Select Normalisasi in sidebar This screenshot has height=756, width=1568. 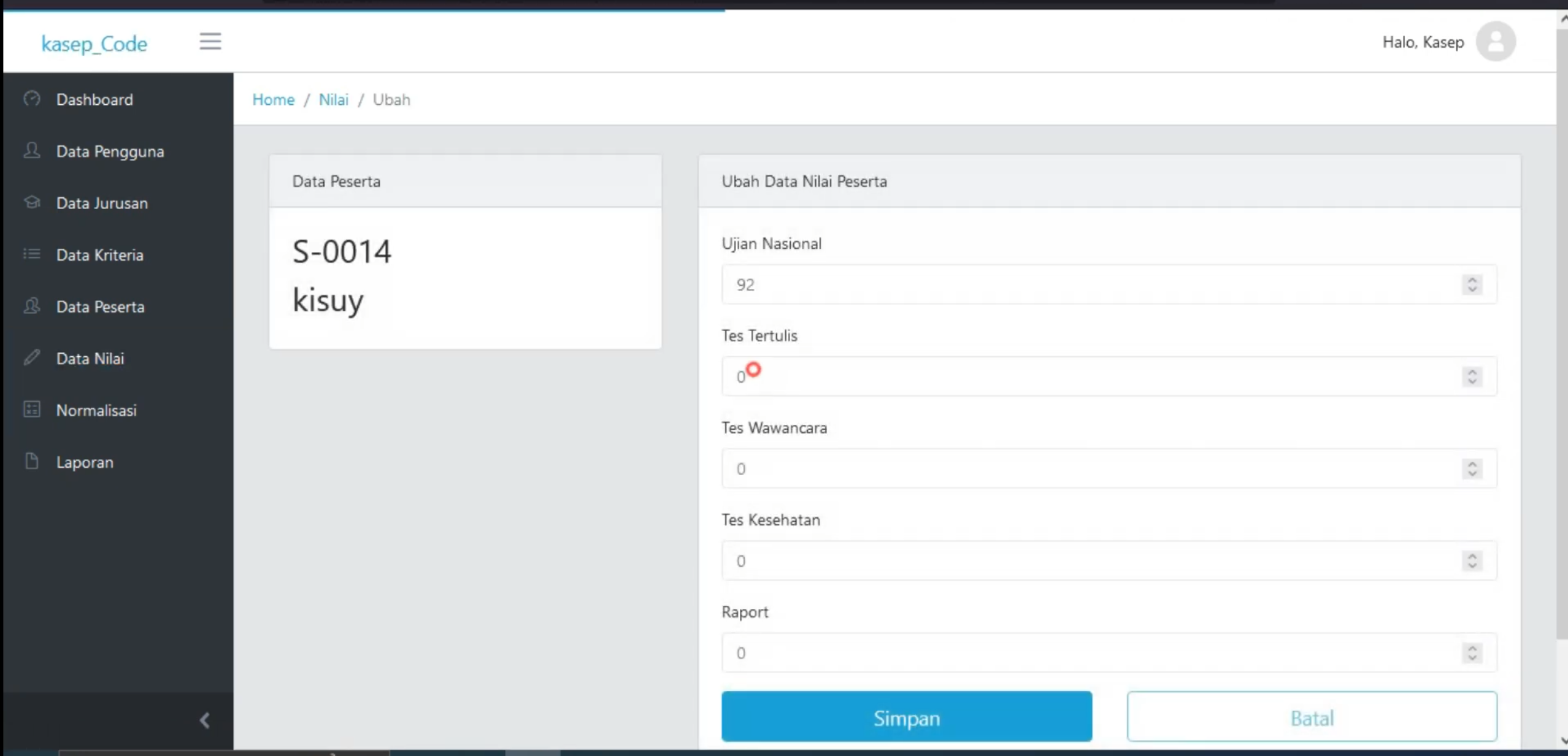click(118, 410)
